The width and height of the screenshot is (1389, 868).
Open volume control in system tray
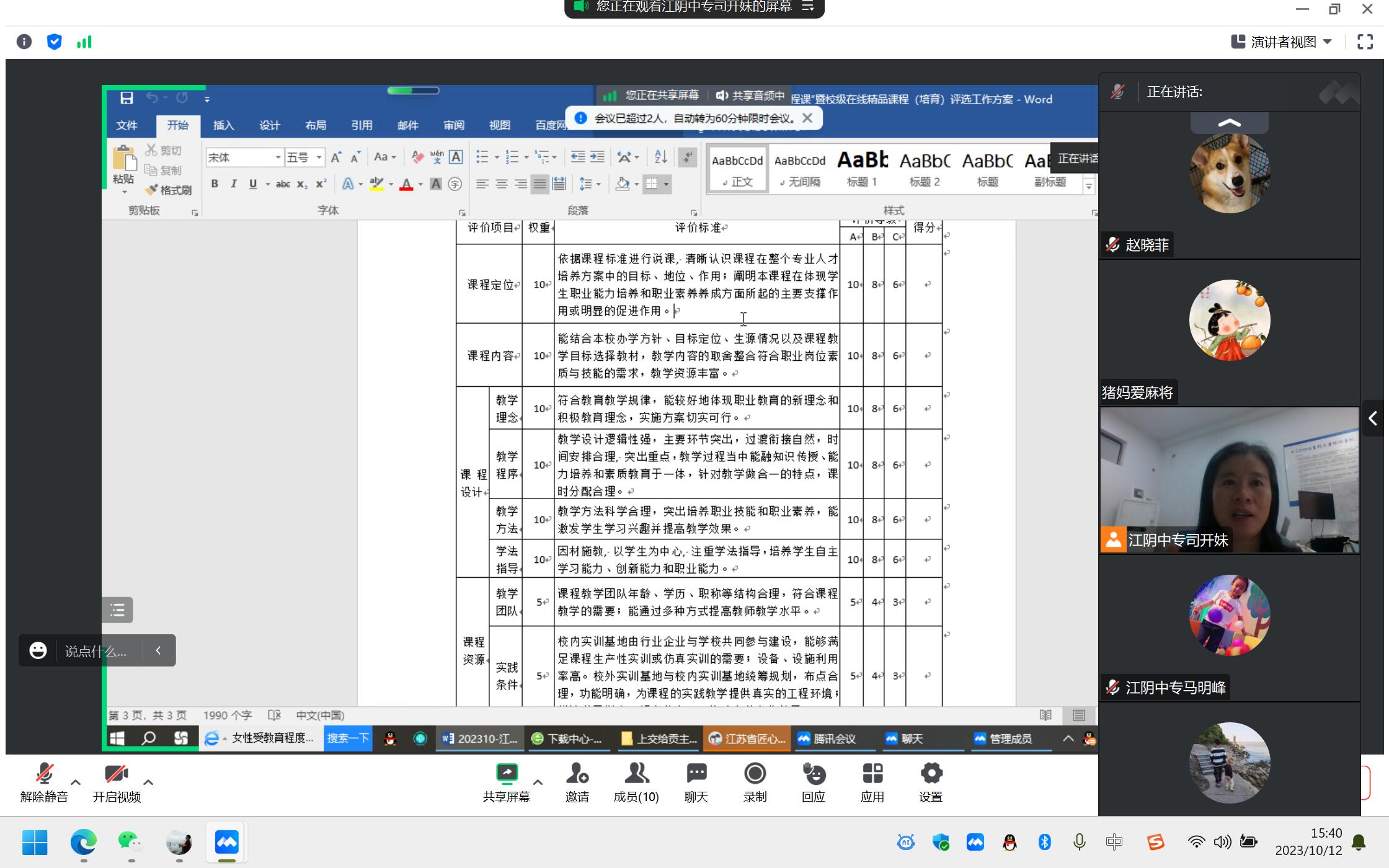[x=1222, y=841]
